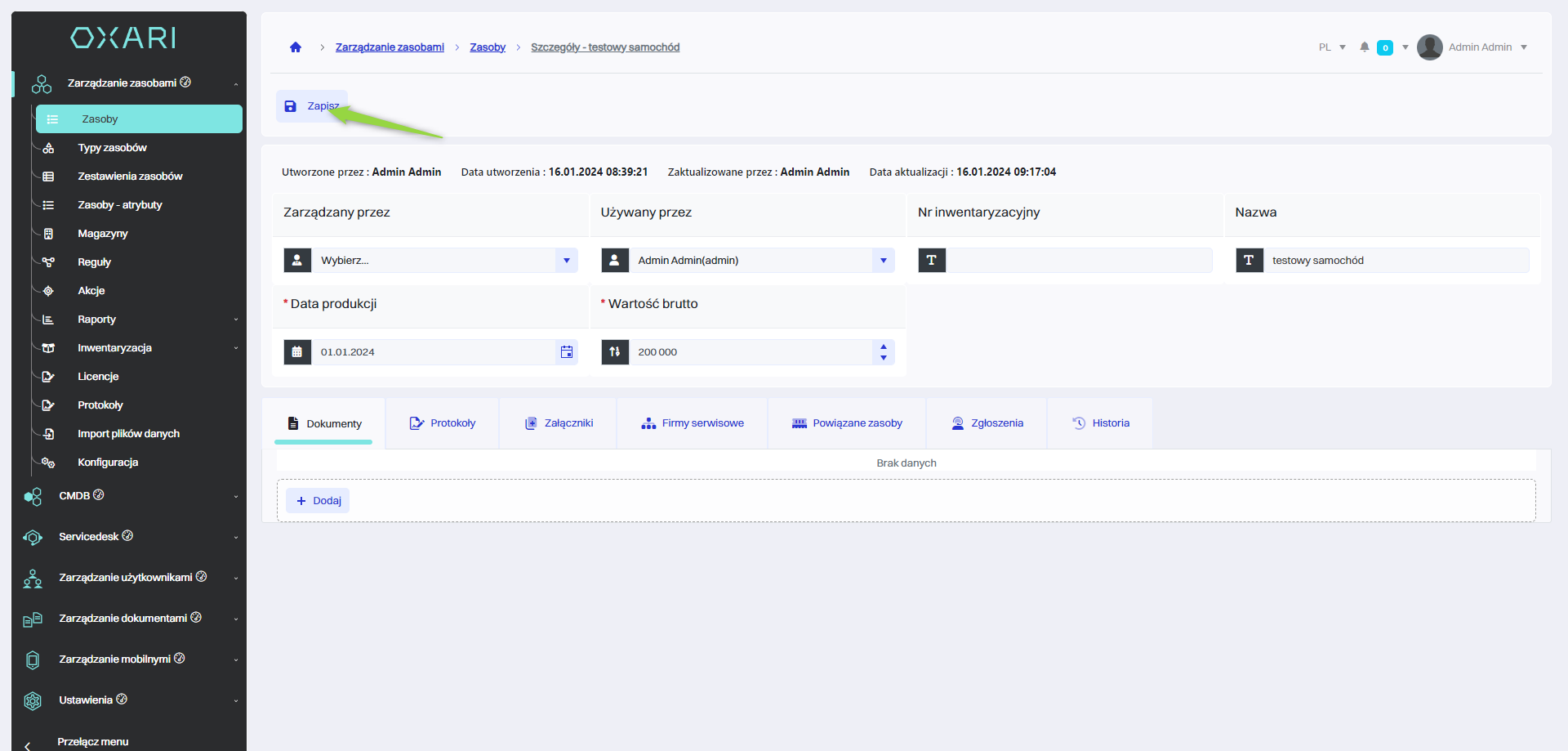Increase Wartość brutto with up arrow
Viewport: 1568px width, 751px height.
coord(884,347)
